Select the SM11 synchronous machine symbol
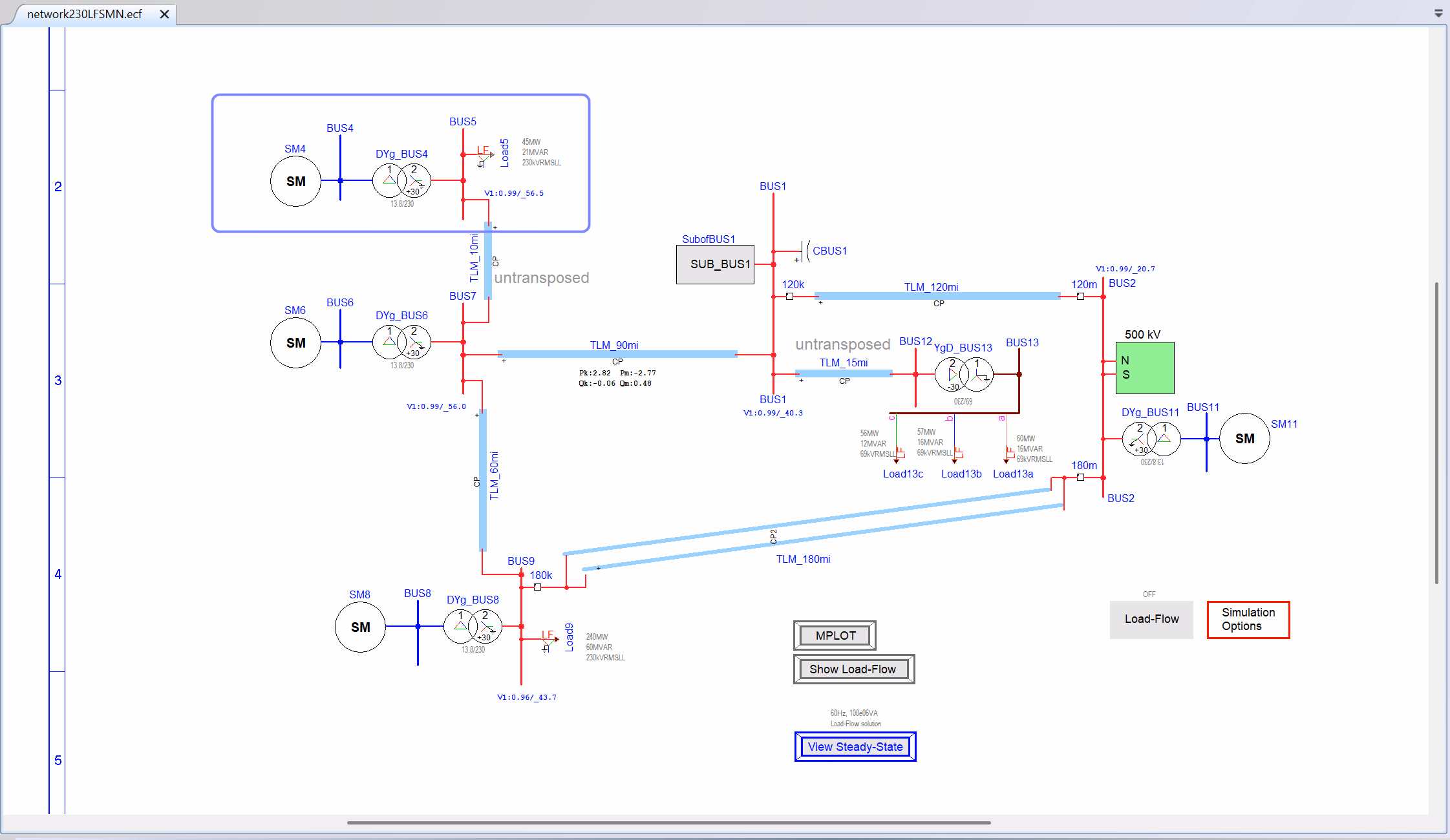This screenshot has width=1450, height=840. click(x=1244, y=439)
